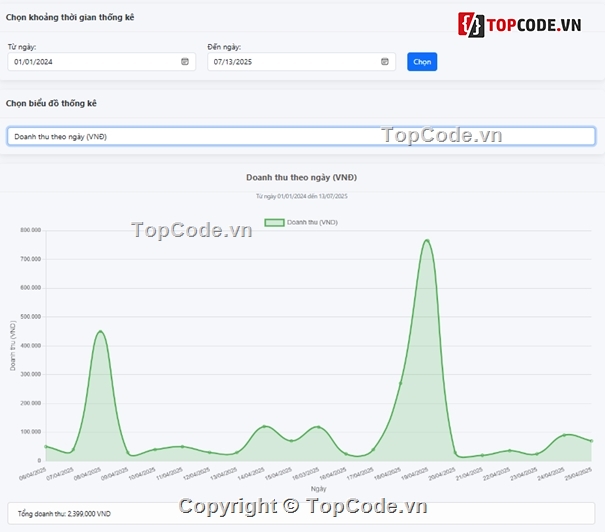Screen dimensions: 605x532
Task: Expand the chart type dropdown
Action: pyautogui.click(x=301, y=136)
